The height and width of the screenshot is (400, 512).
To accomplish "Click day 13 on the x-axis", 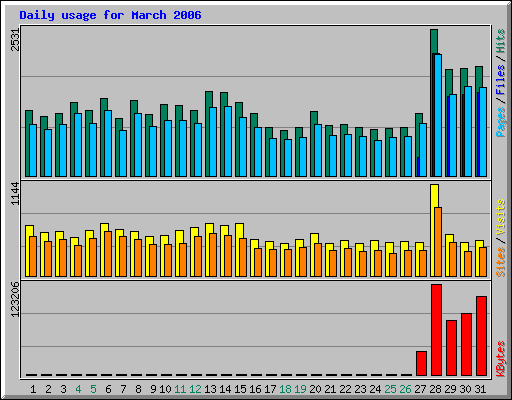I will pos(210,389).
